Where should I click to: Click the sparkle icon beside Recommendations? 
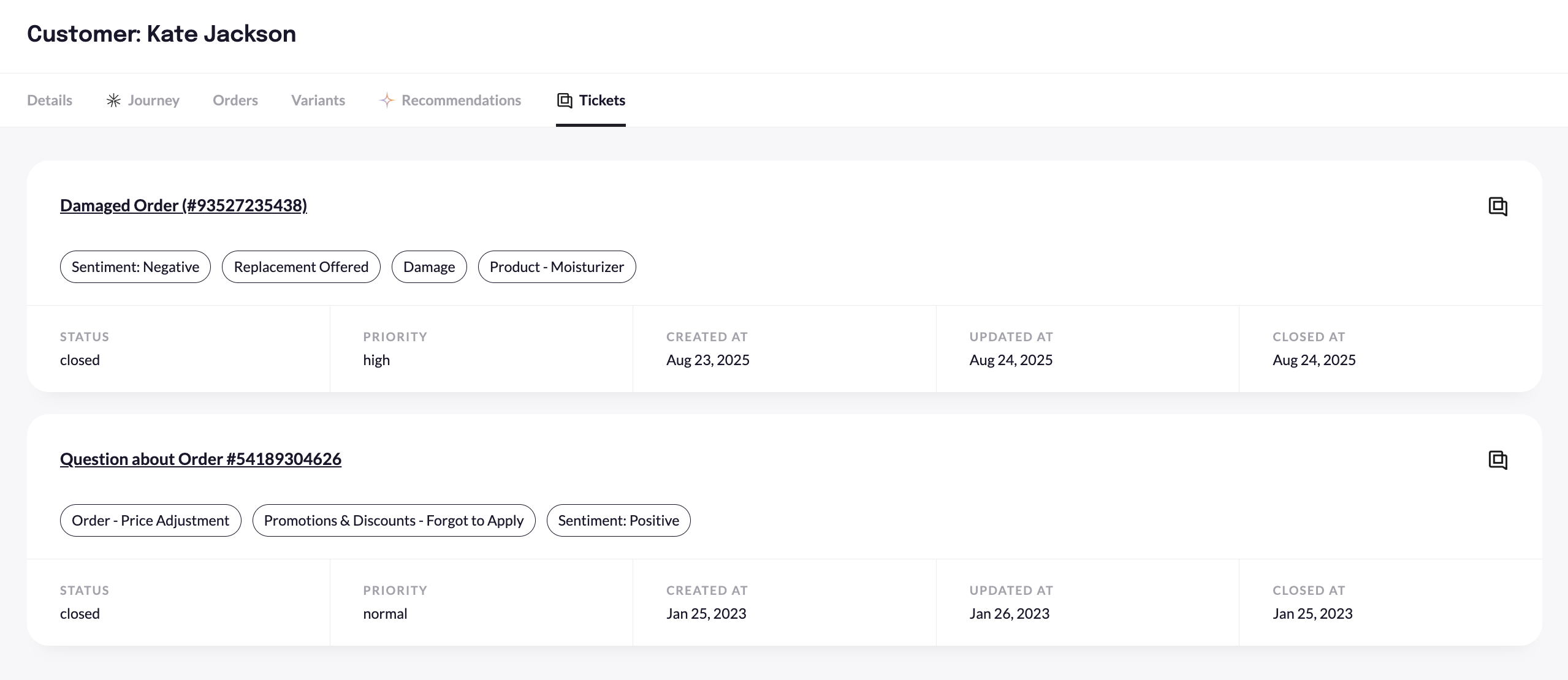click(x=386, y=100)
